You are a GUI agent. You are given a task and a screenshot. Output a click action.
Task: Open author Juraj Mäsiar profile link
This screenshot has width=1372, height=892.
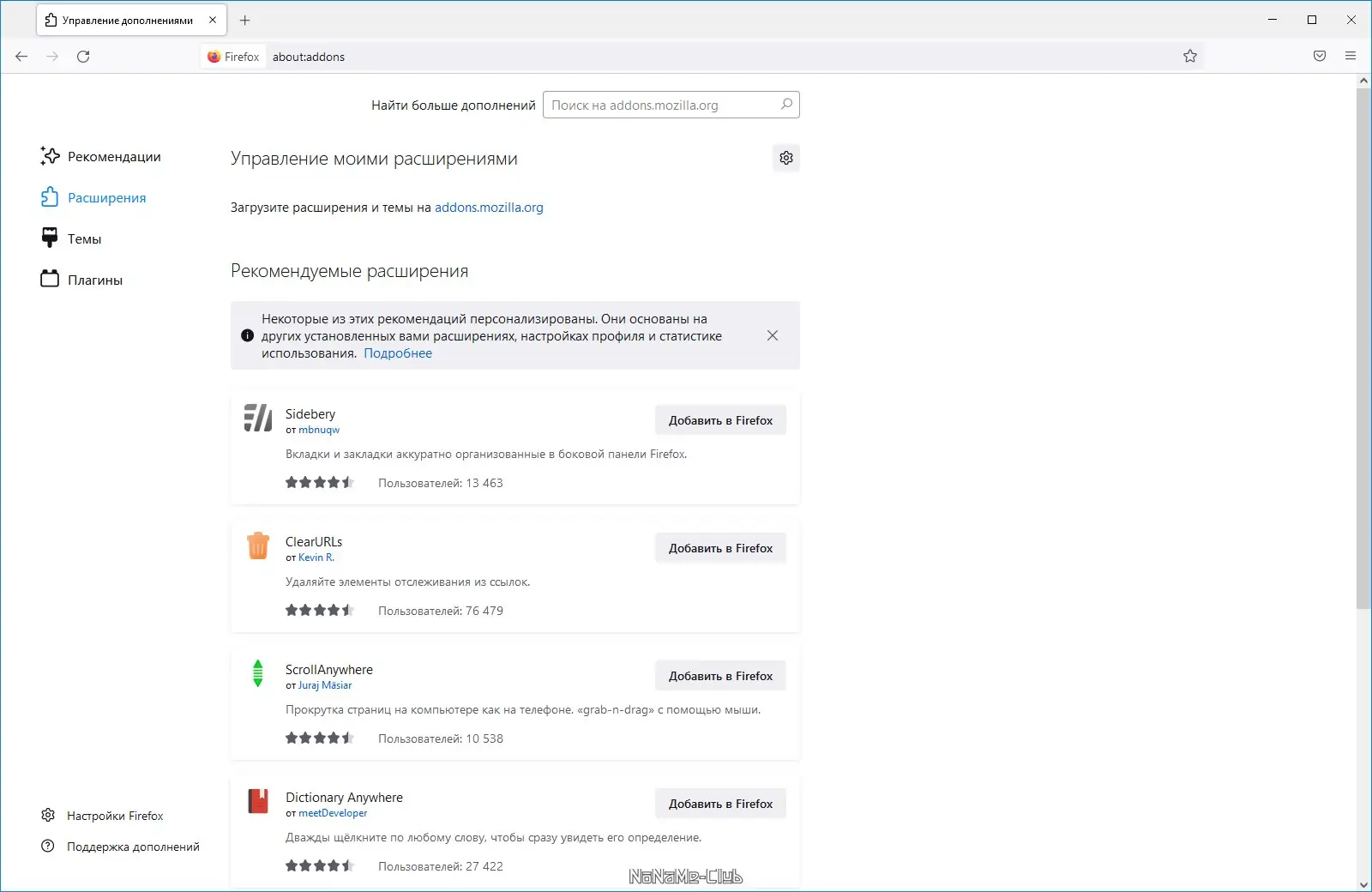click(x=325, y=685)
